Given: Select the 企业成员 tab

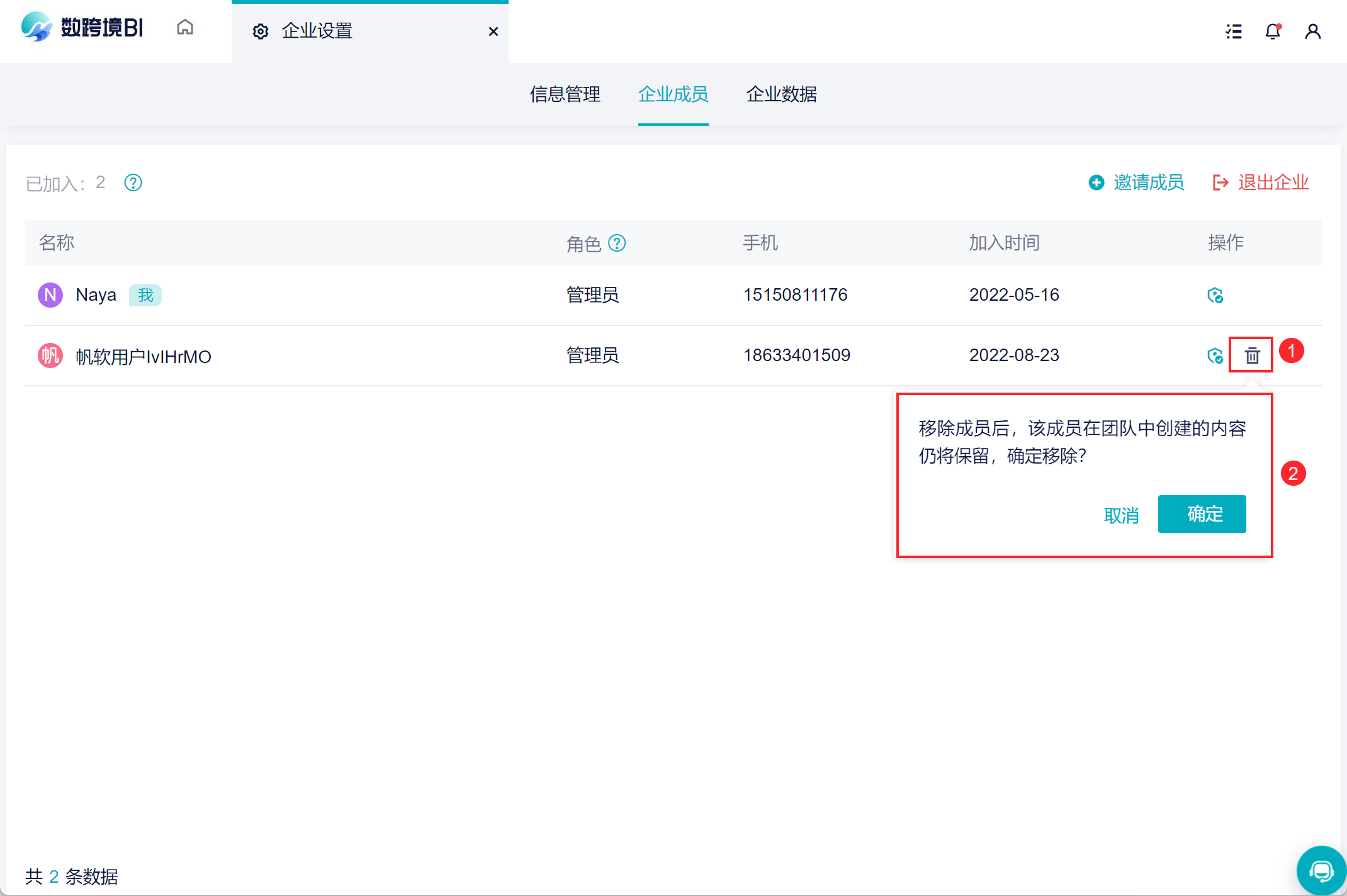Looking at the screenshot, I should [673, 94].
